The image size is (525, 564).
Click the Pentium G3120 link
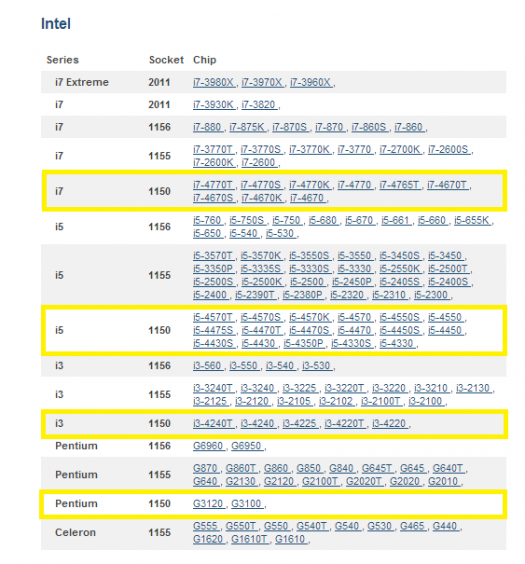pos(209,503)
